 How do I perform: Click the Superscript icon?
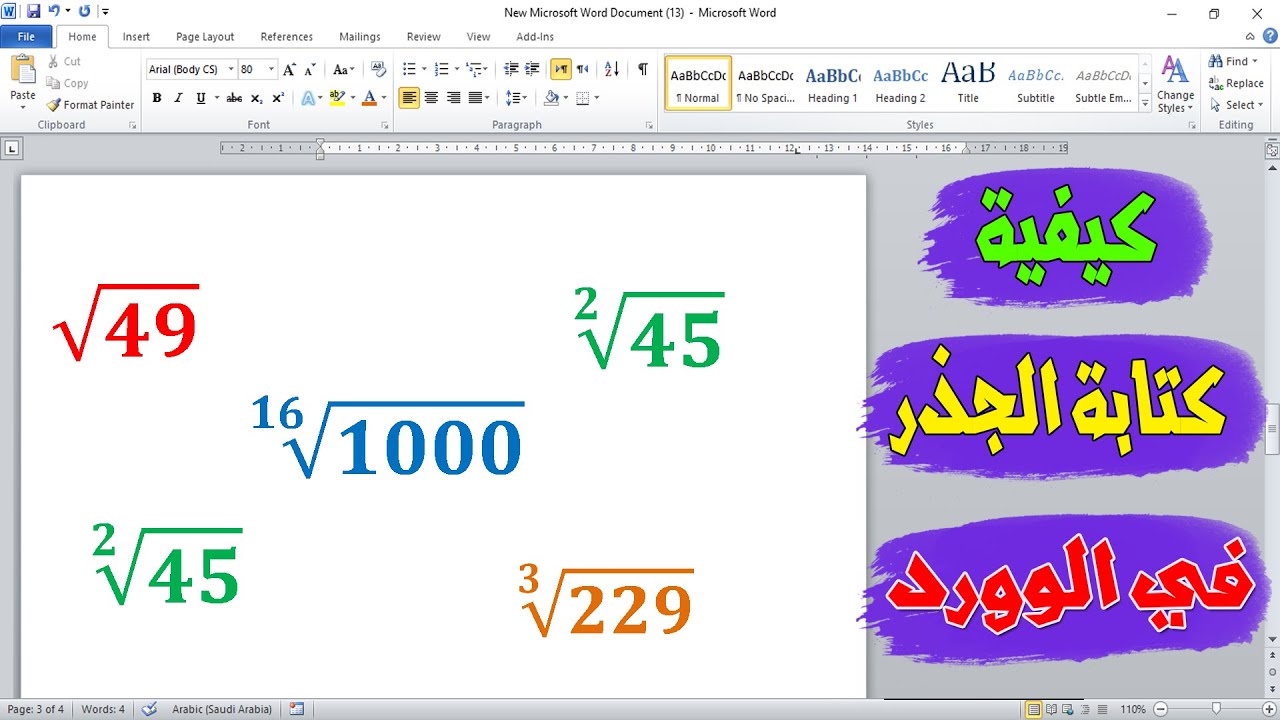click(x=278, y=98)
